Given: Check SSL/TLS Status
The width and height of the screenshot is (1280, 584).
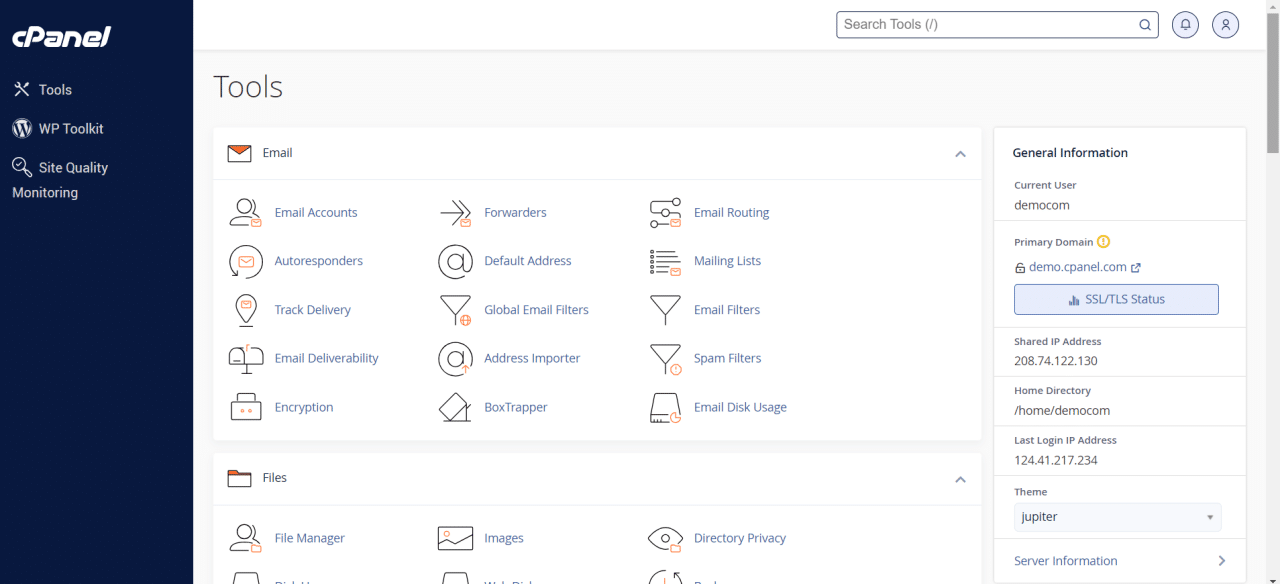Looking at the screenshot, I should (1116, 299).
